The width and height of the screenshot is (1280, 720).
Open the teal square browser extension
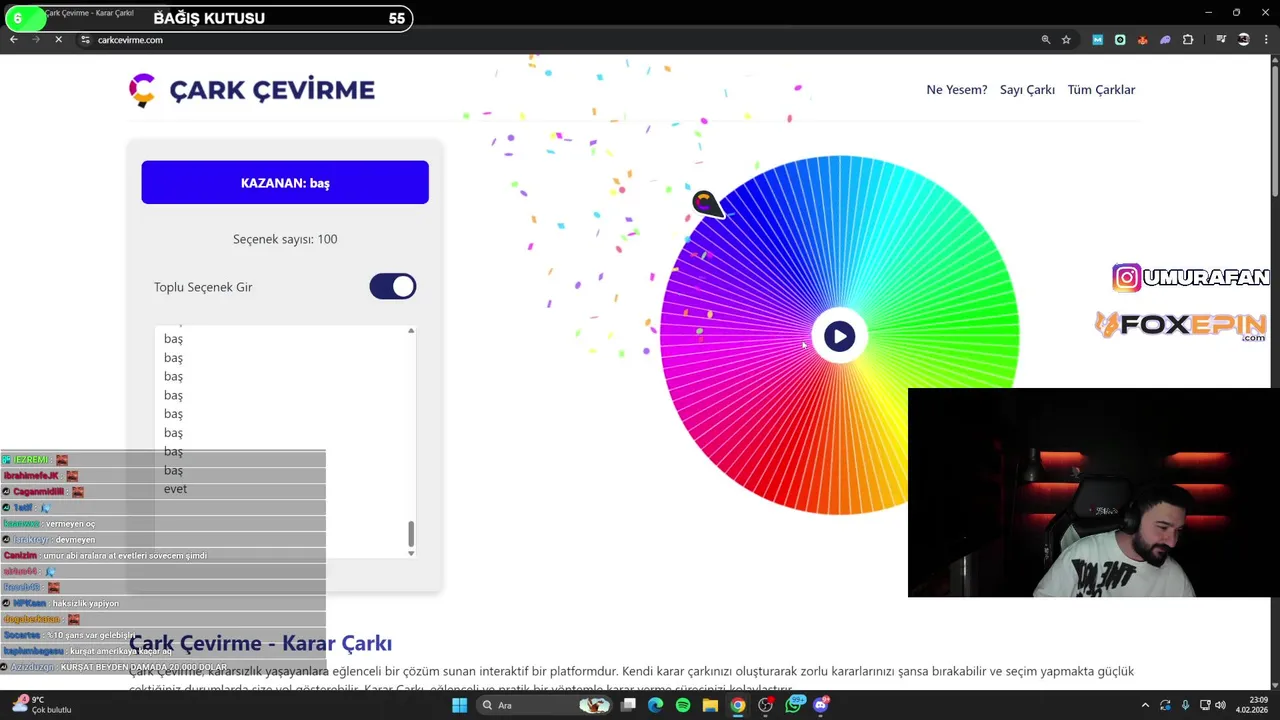tap(1120, 40)
